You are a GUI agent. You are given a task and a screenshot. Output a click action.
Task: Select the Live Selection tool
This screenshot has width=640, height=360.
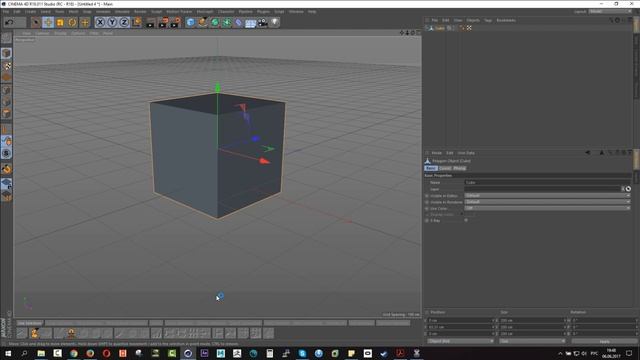pyautogui.click(x=36, y=22)
